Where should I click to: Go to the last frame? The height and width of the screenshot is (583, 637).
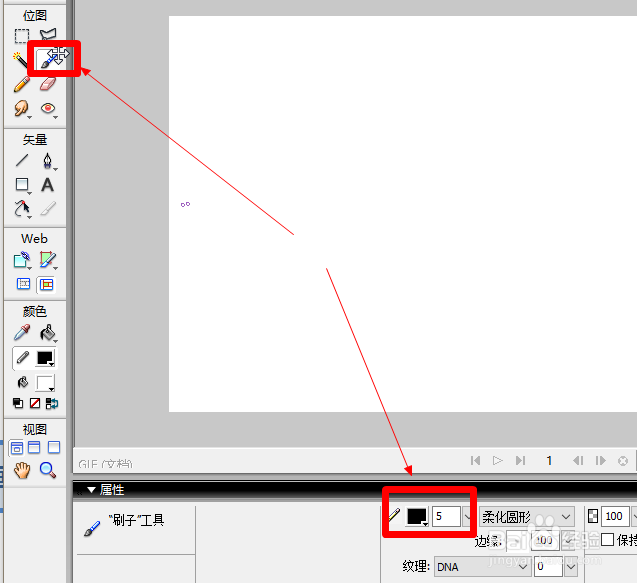coord(520,460)
